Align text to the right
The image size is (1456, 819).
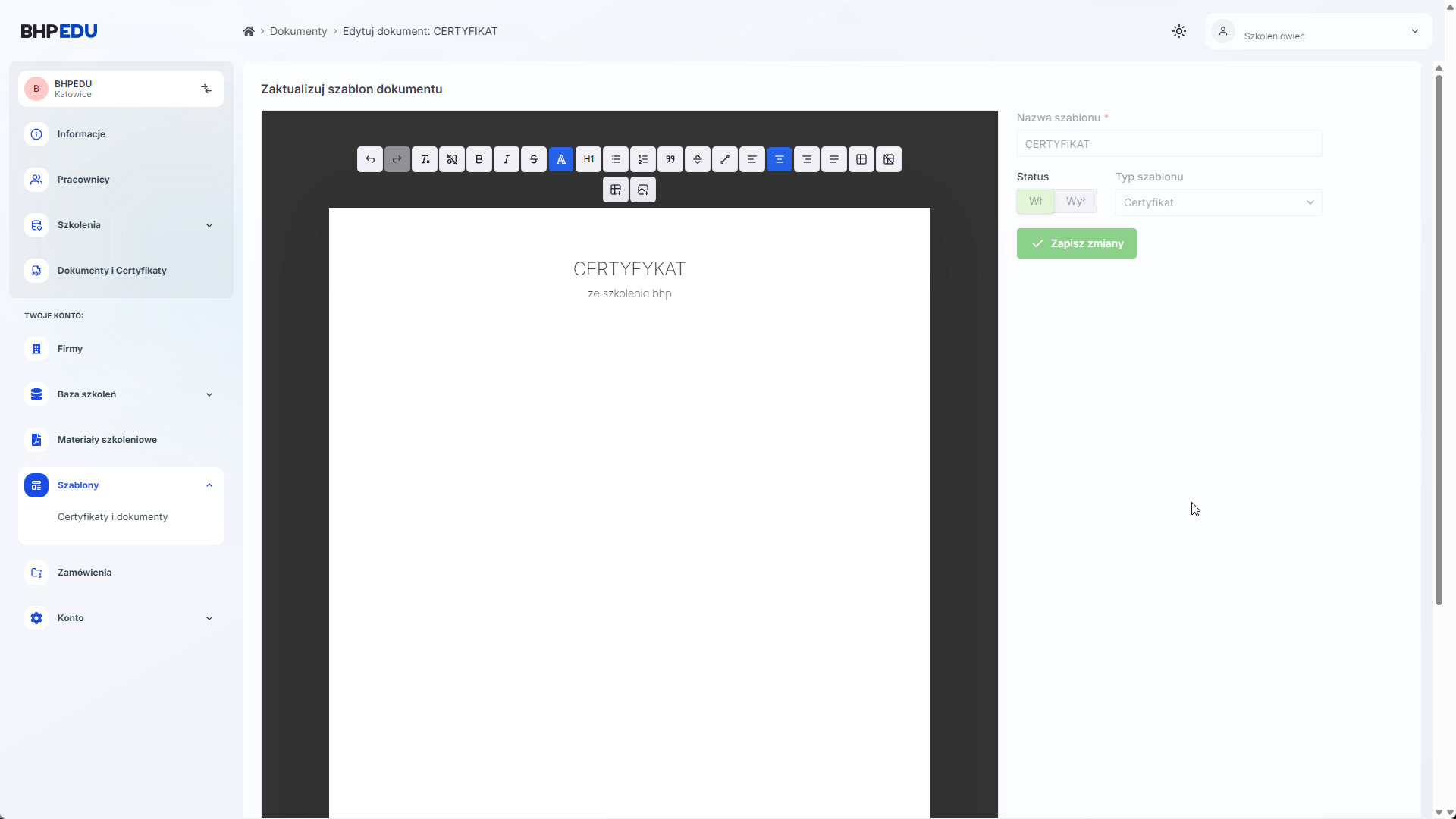[x=807, y=159]
